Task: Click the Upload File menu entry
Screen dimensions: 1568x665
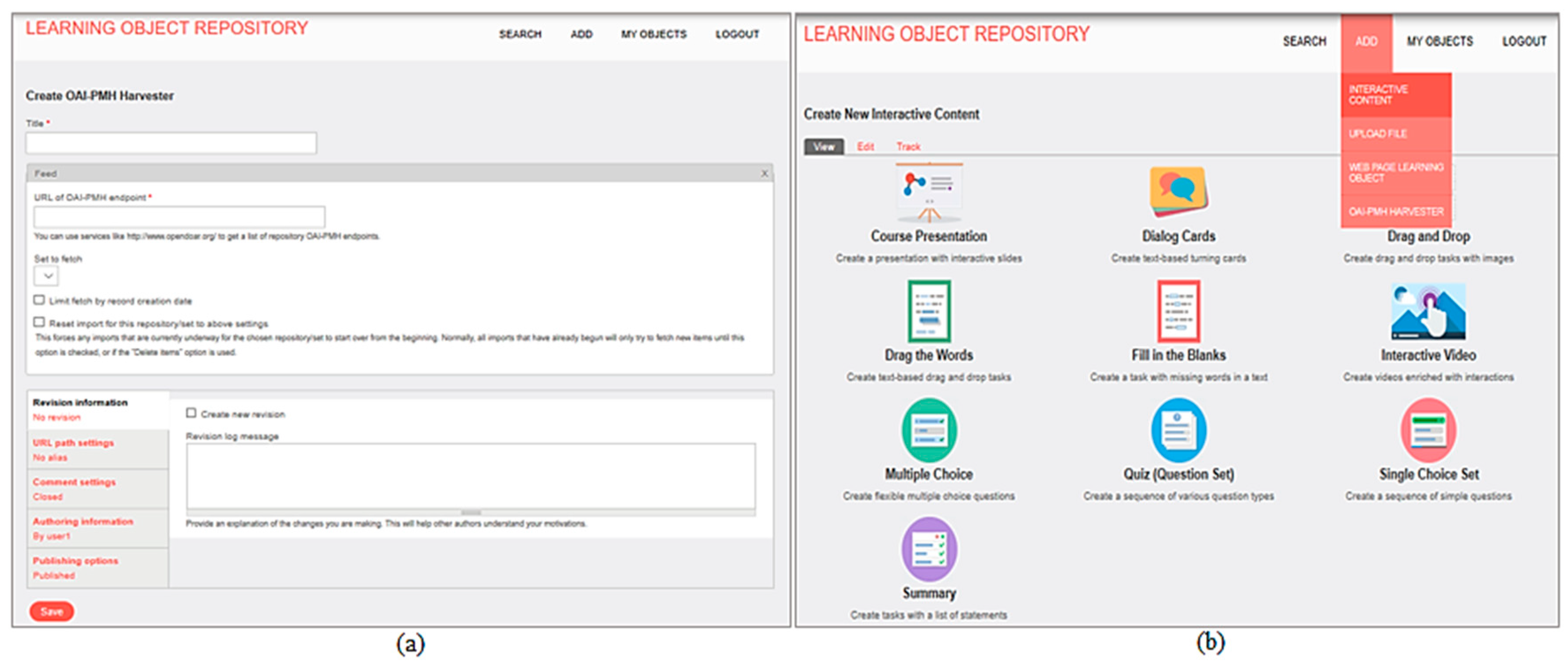Action: [x=1377, y=133]
